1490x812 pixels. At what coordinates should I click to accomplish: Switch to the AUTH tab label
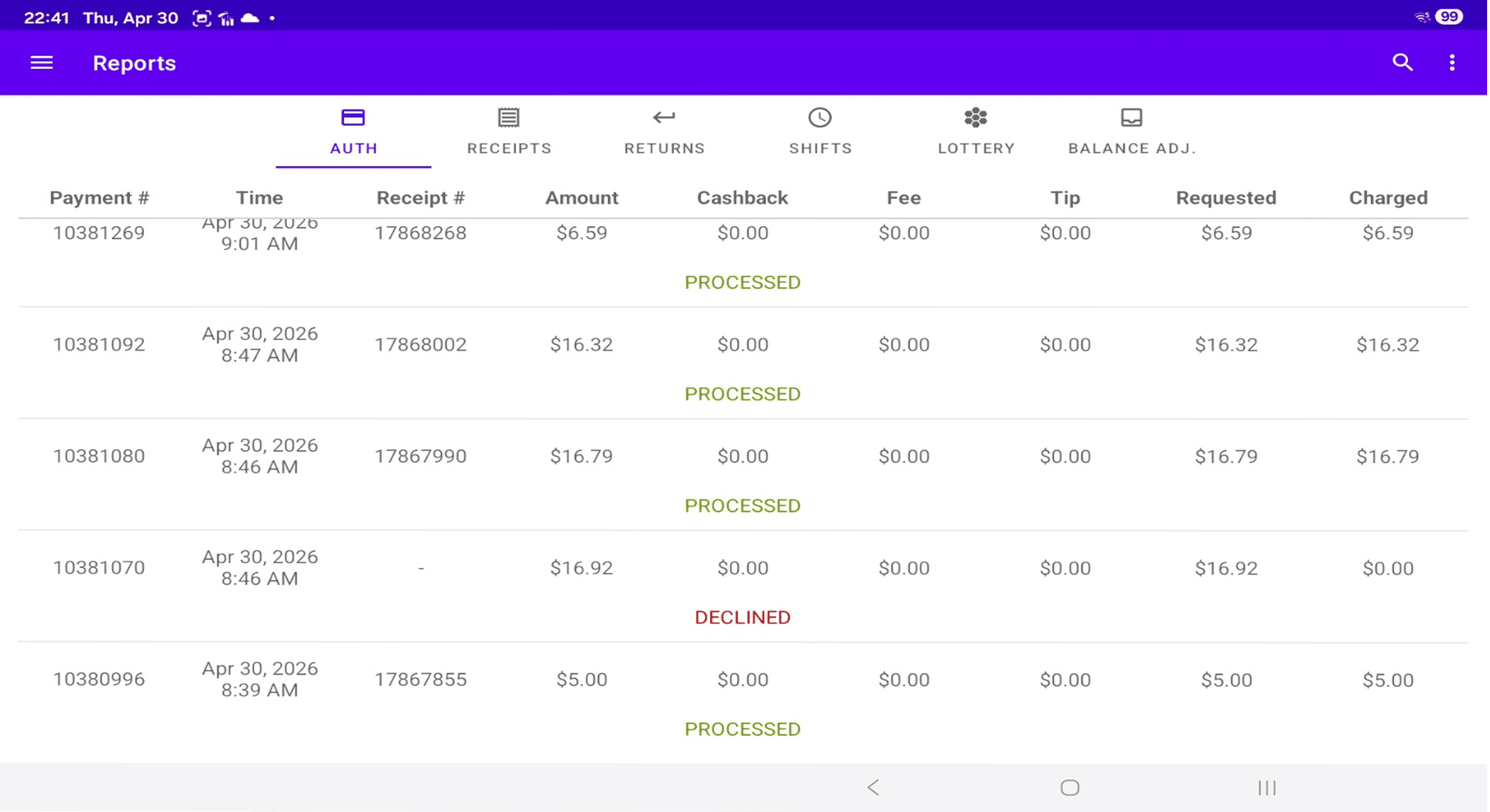click(x=354, y=148)
